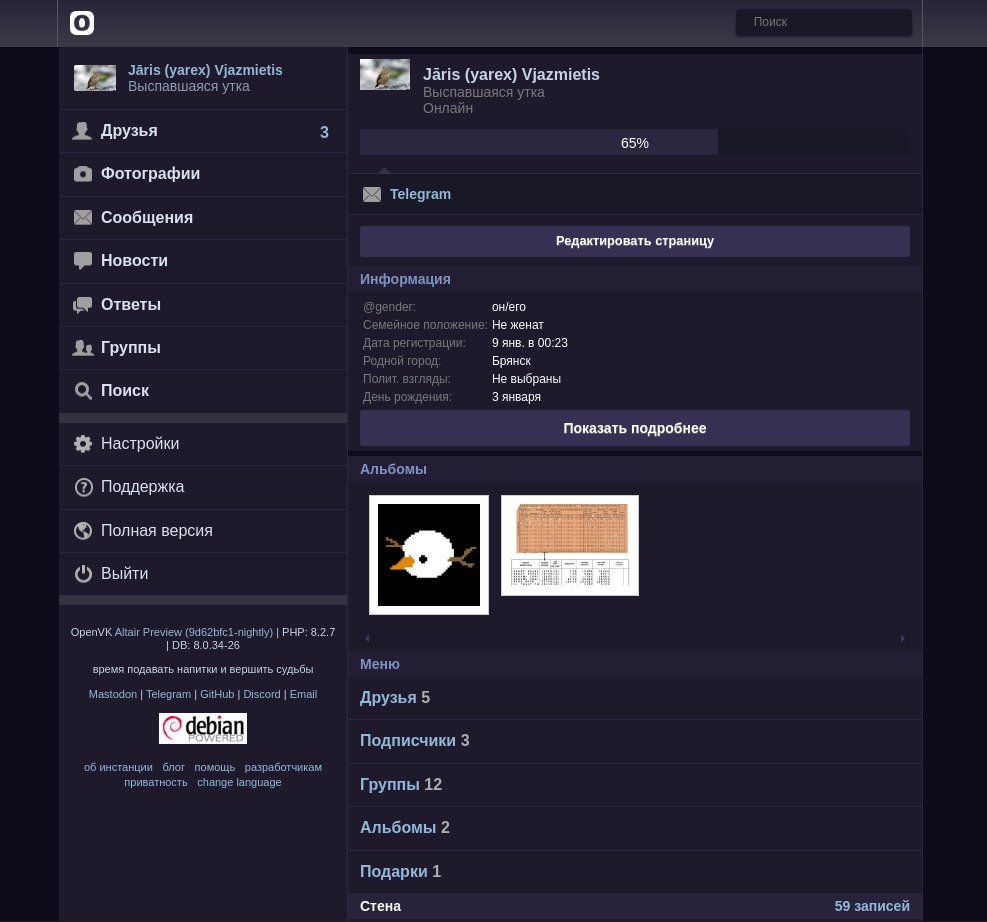Image resolution: width=987 pixels, height=922 pixels.
Task: Open the Email footer link
Action: 303,694
